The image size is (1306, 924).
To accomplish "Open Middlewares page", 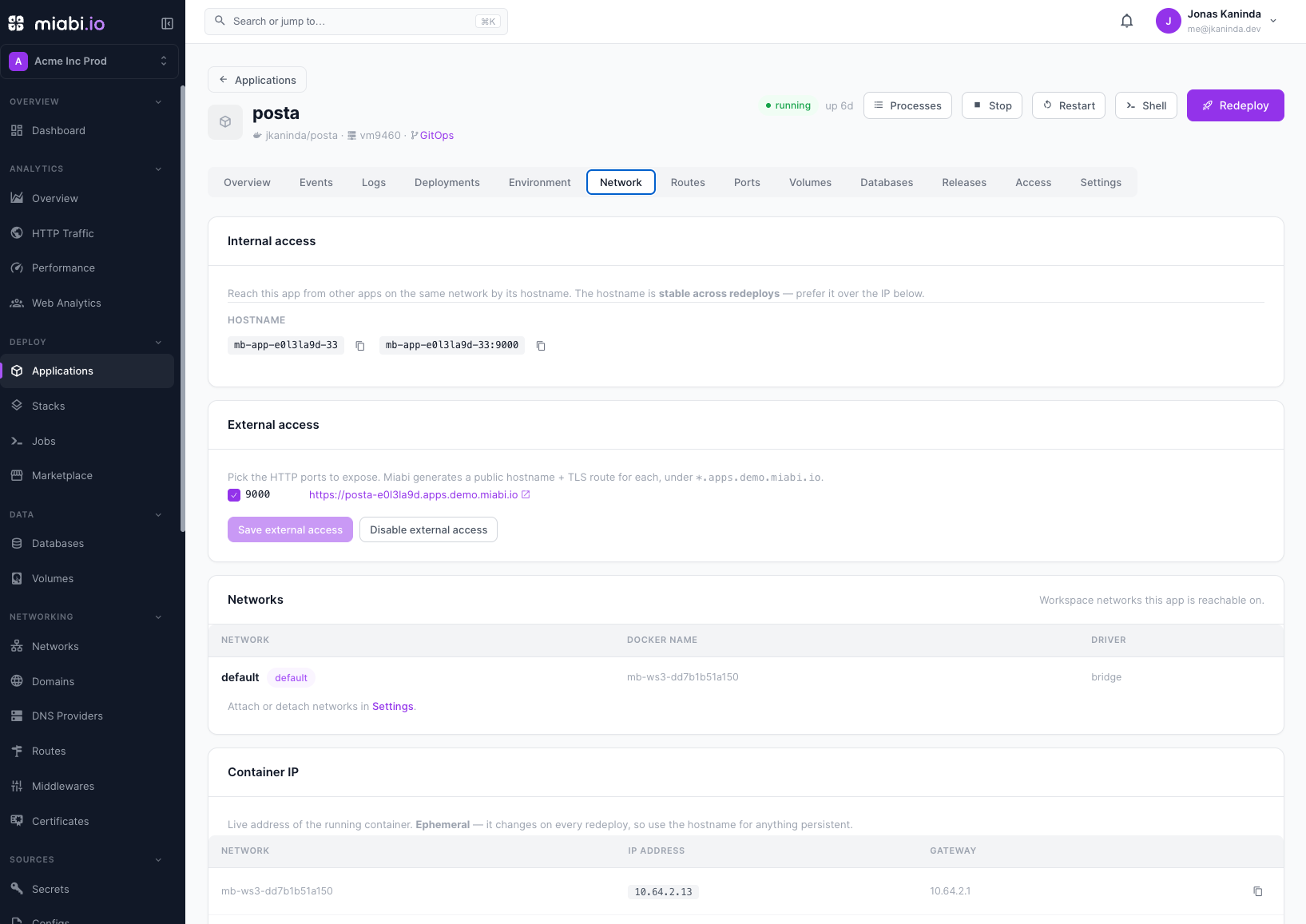I will tap(87, 787).
